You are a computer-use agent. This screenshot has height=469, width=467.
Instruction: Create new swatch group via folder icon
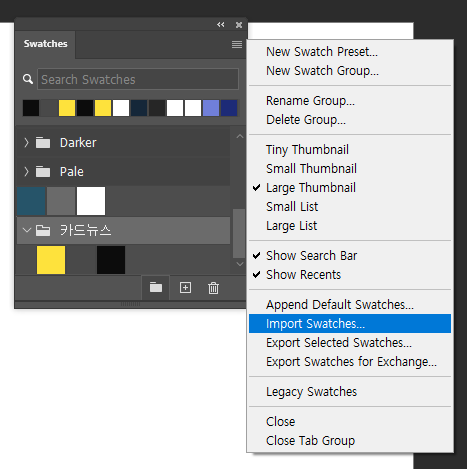point(156,287)
